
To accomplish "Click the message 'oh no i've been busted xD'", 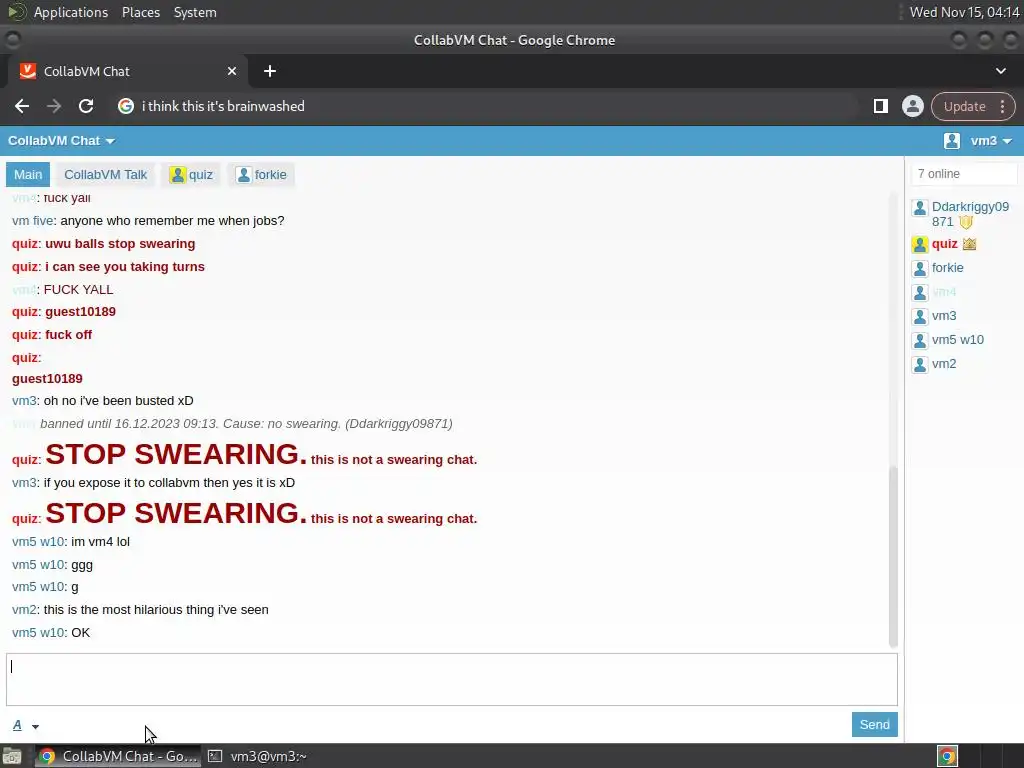I will click(118, 401).
